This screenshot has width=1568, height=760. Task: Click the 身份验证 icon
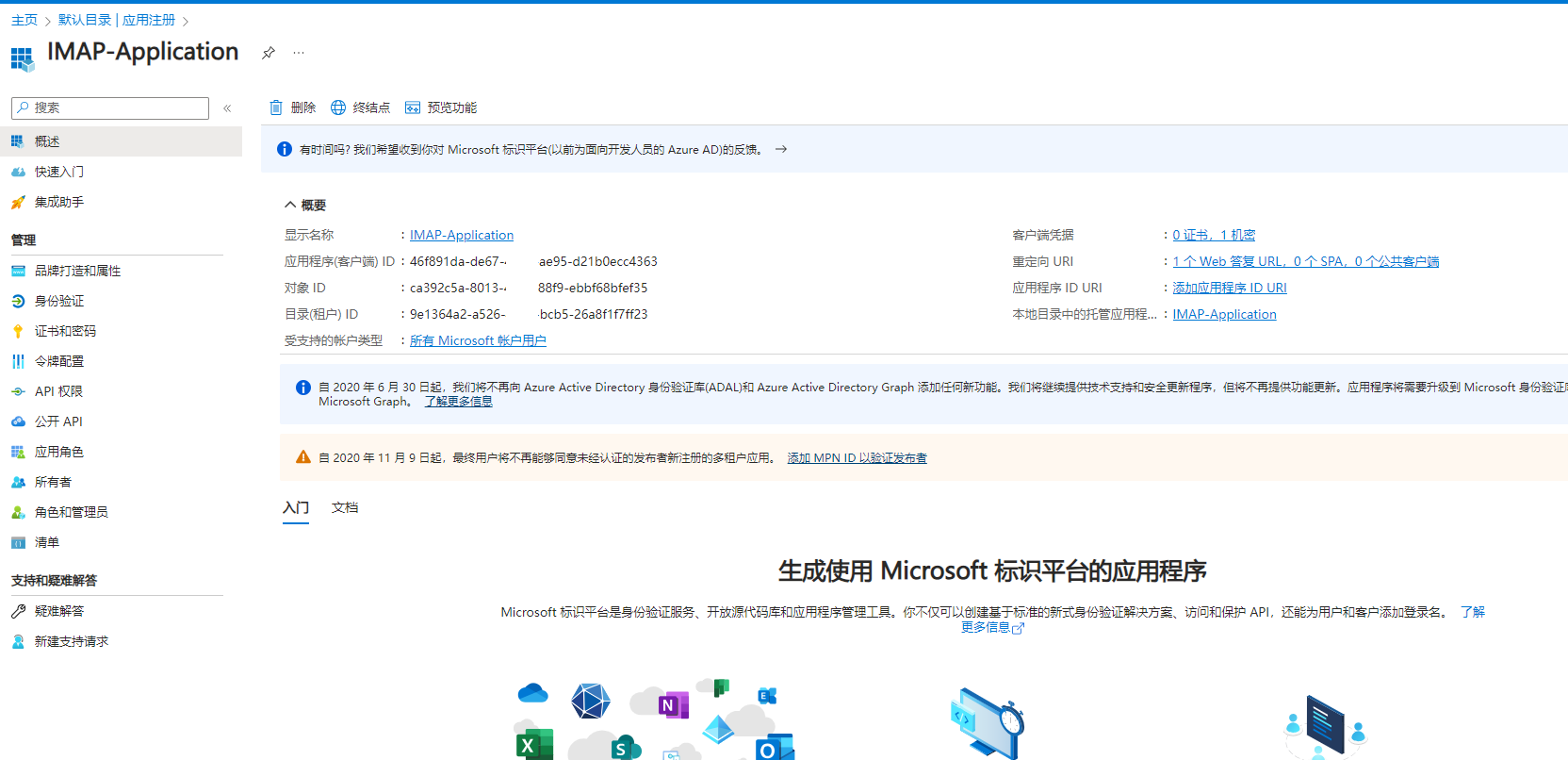pyautogui.click(x=18, y=301)
